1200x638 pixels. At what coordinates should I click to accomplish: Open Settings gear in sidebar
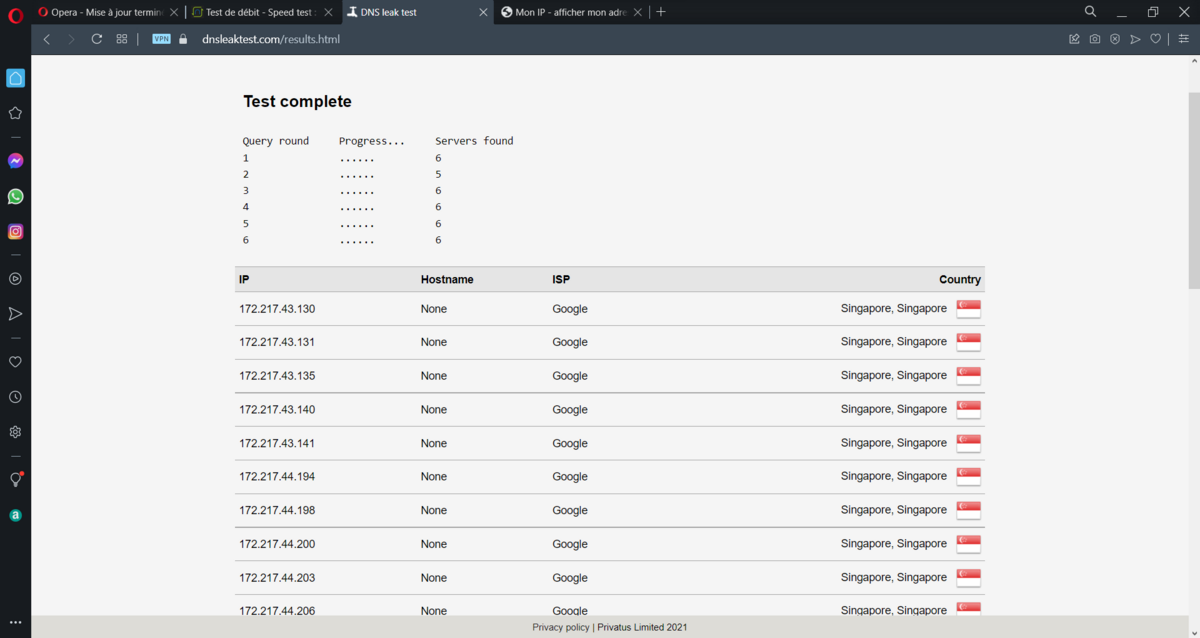15,432
